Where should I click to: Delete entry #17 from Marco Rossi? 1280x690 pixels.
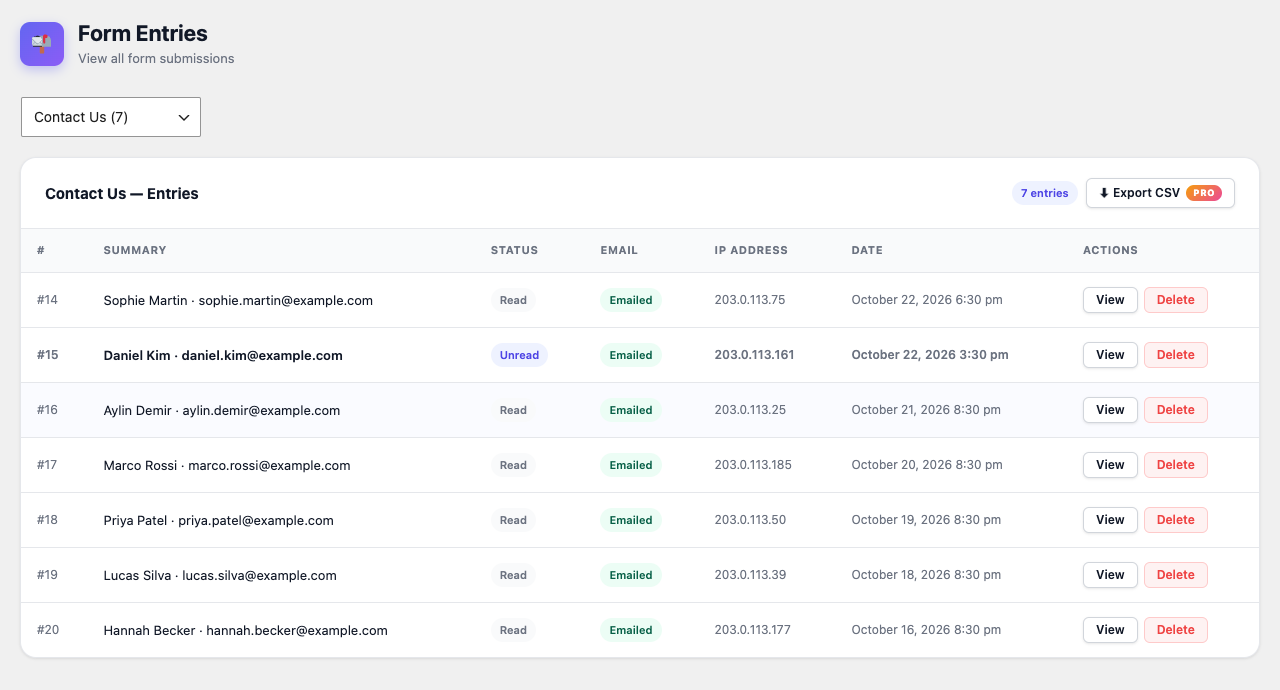pyautogui.click(x=1176, y=465)
